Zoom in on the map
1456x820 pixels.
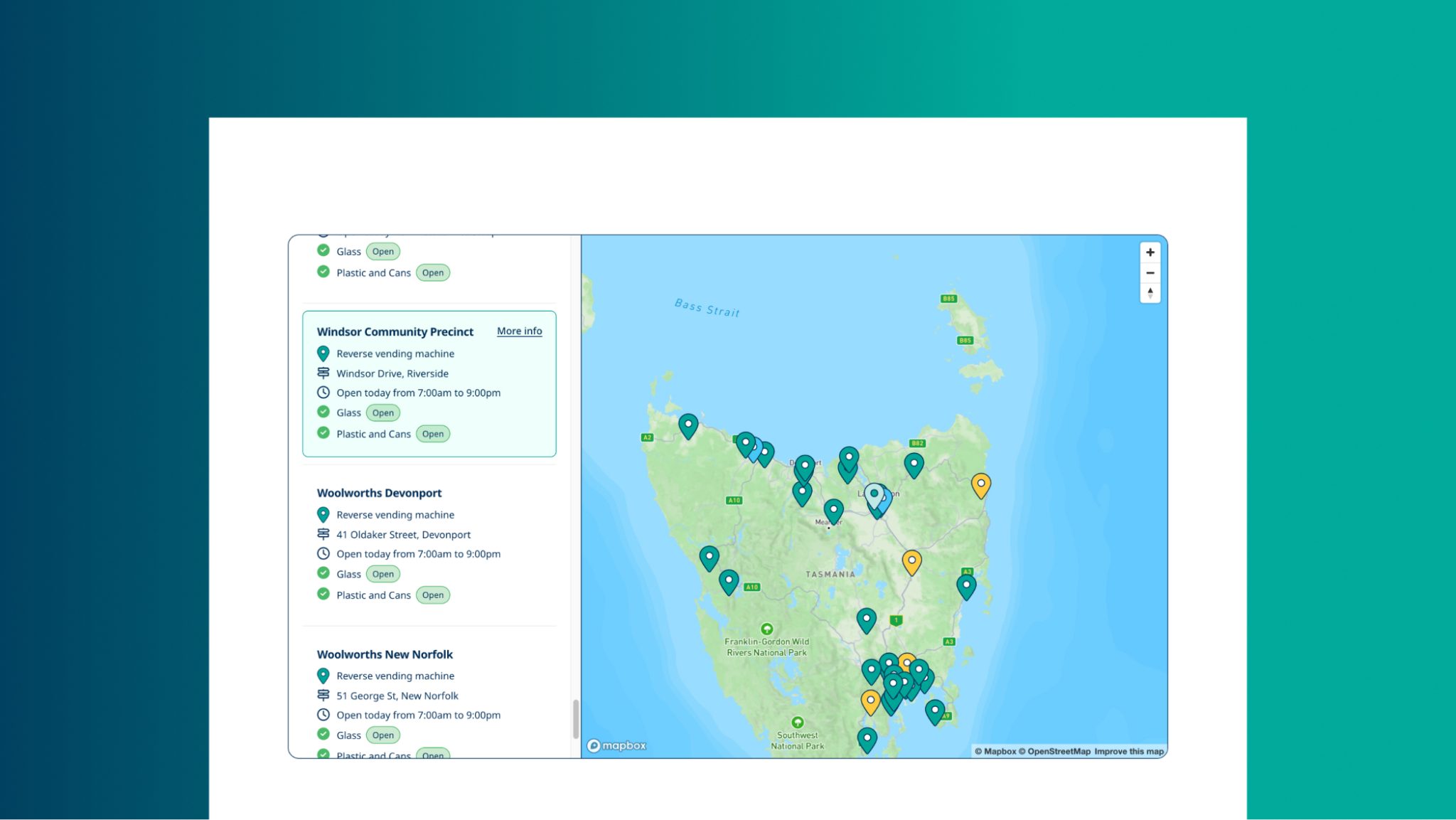1150,252
